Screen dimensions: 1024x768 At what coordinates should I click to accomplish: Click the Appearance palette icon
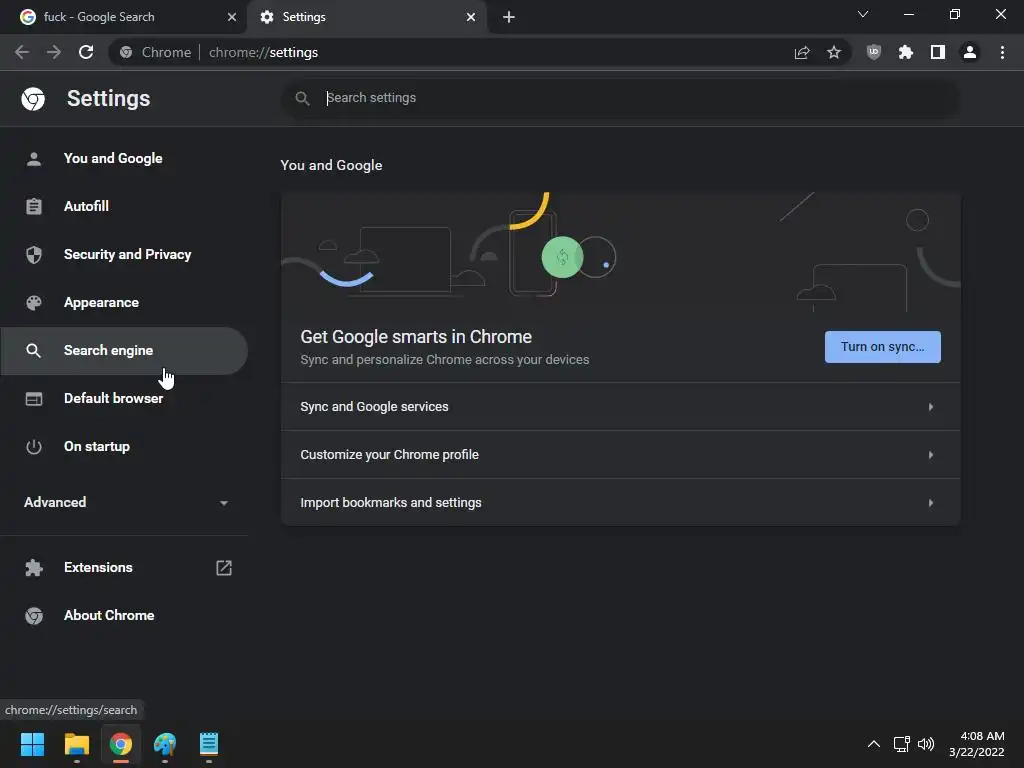(x=34, y=302)
